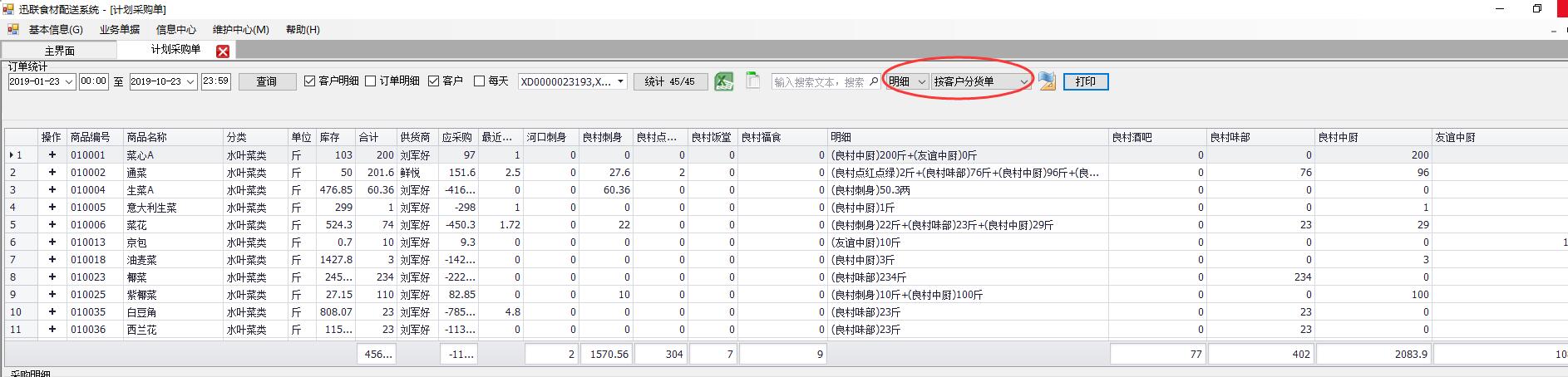Open the 明细 dropdown
The height and width of the screenshot is (377, 1568).
[921, 81]
